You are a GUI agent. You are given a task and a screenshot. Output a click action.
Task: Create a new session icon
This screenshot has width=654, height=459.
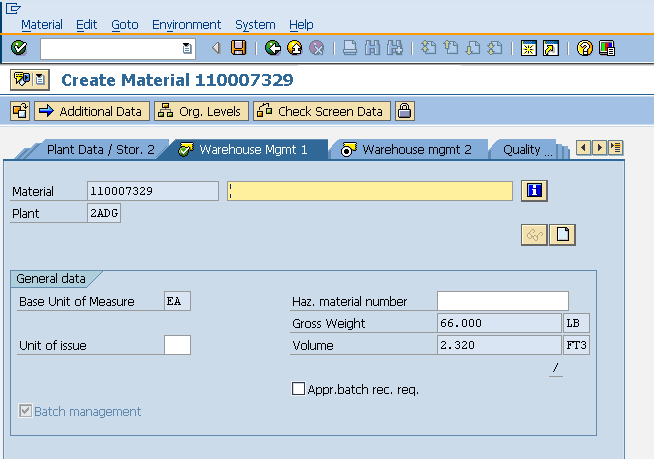coord(528,48)
